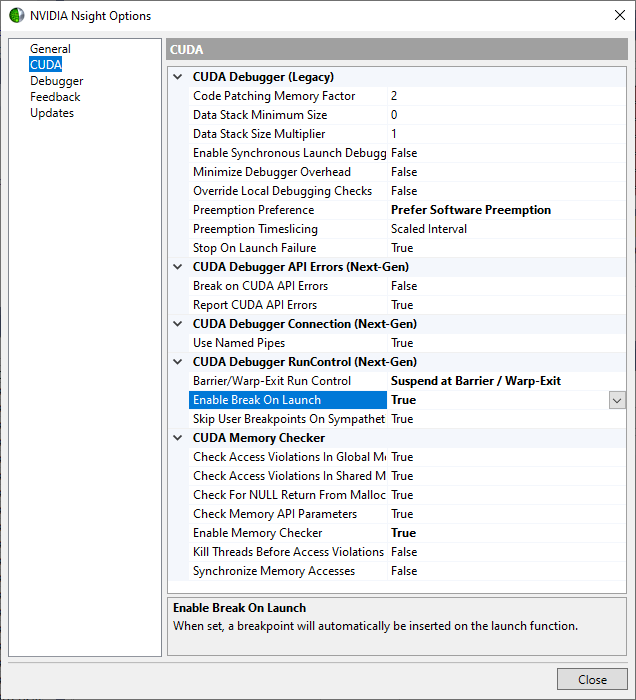Select Preemption Timeslicing property

coord(288,229)
